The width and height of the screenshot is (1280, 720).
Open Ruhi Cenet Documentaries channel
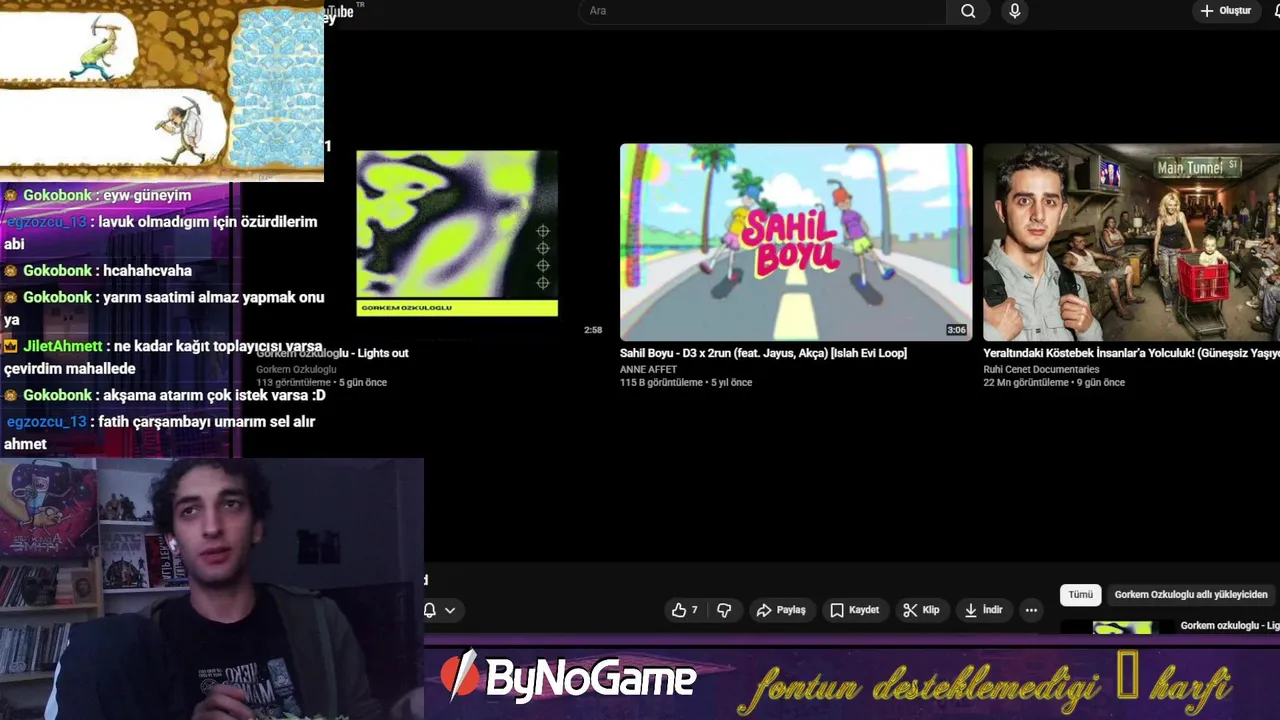click(x=1041, y=369)
